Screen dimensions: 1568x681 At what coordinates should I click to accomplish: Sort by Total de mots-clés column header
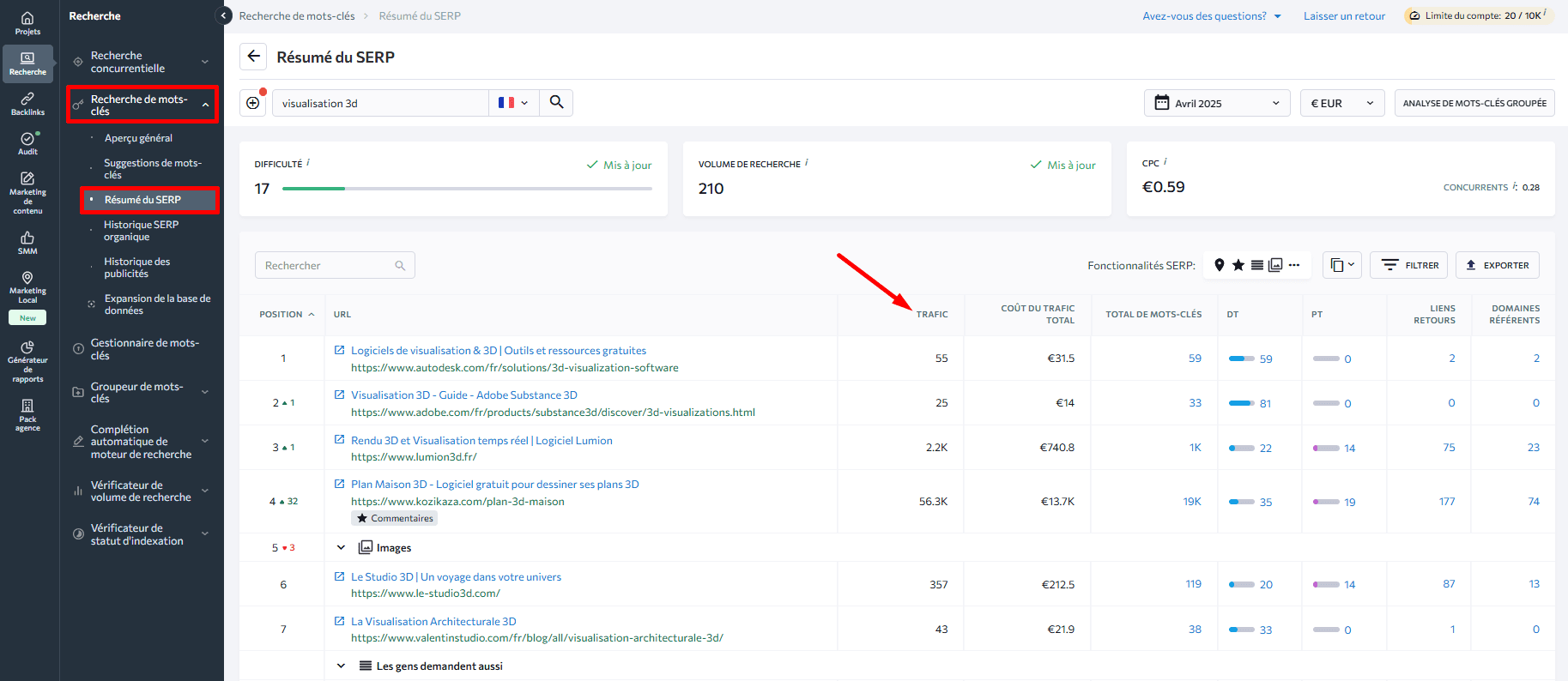[x=1153, y=314]
